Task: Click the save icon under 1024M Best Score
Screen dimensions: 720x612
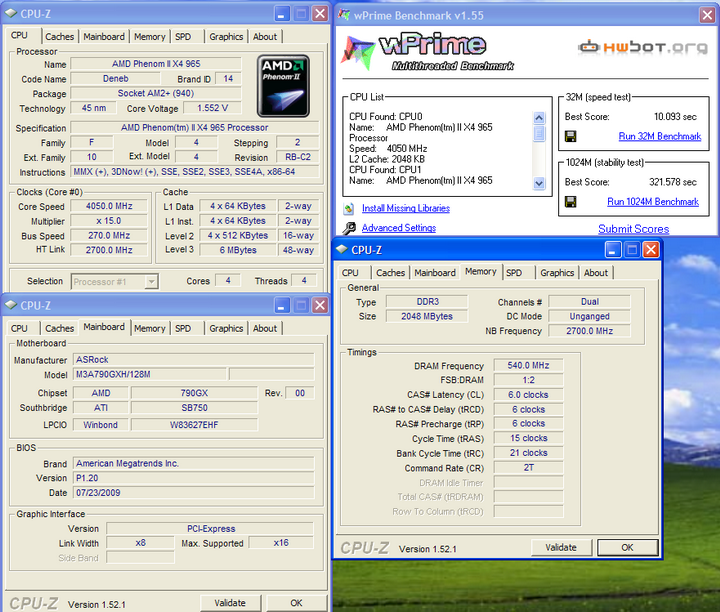Action: [570, 202]
